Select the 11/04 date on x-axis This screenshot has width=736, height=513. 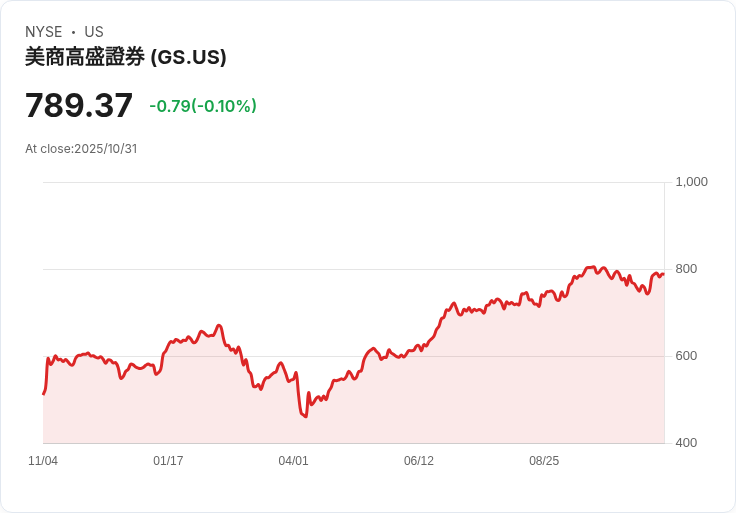click(43, 461)
